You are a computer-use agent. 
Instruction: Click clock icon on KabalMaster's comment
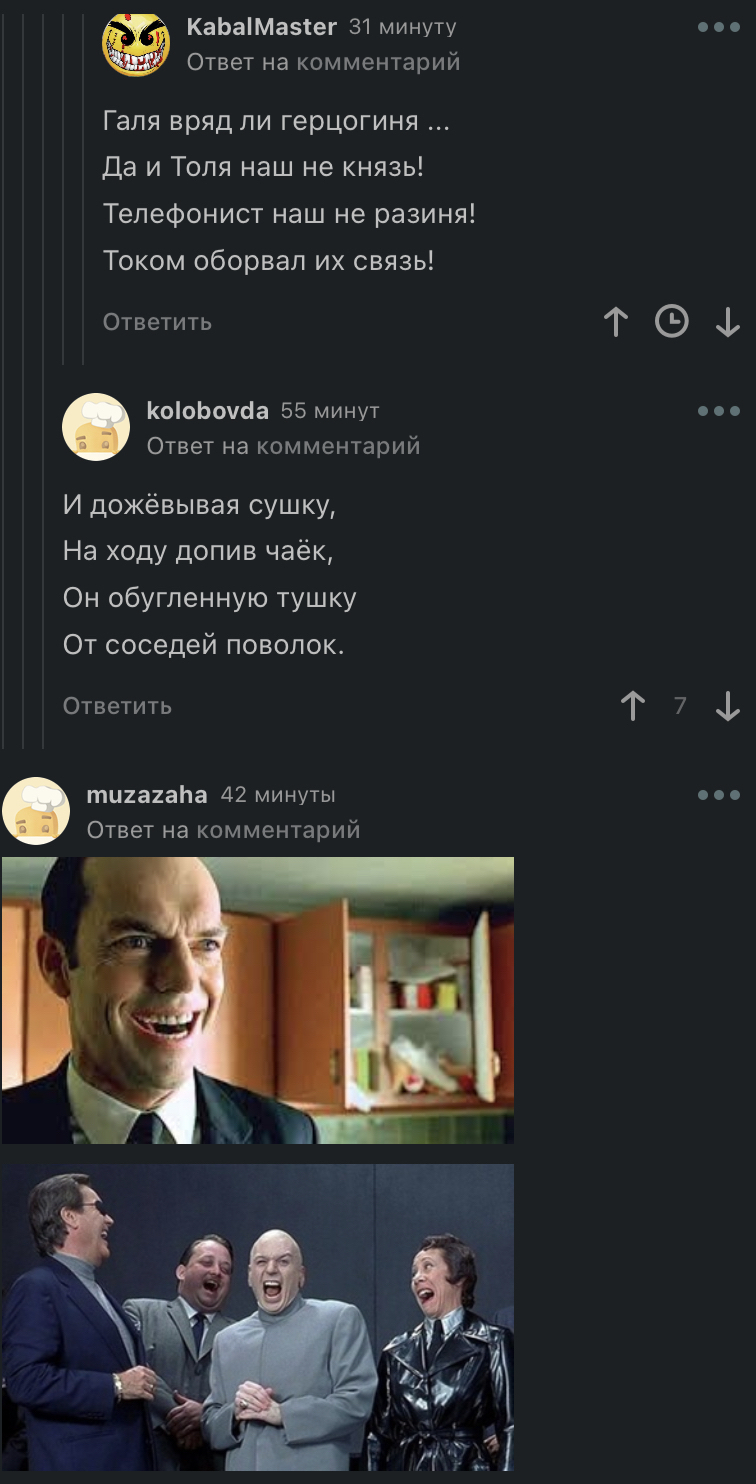click(672, 321)
